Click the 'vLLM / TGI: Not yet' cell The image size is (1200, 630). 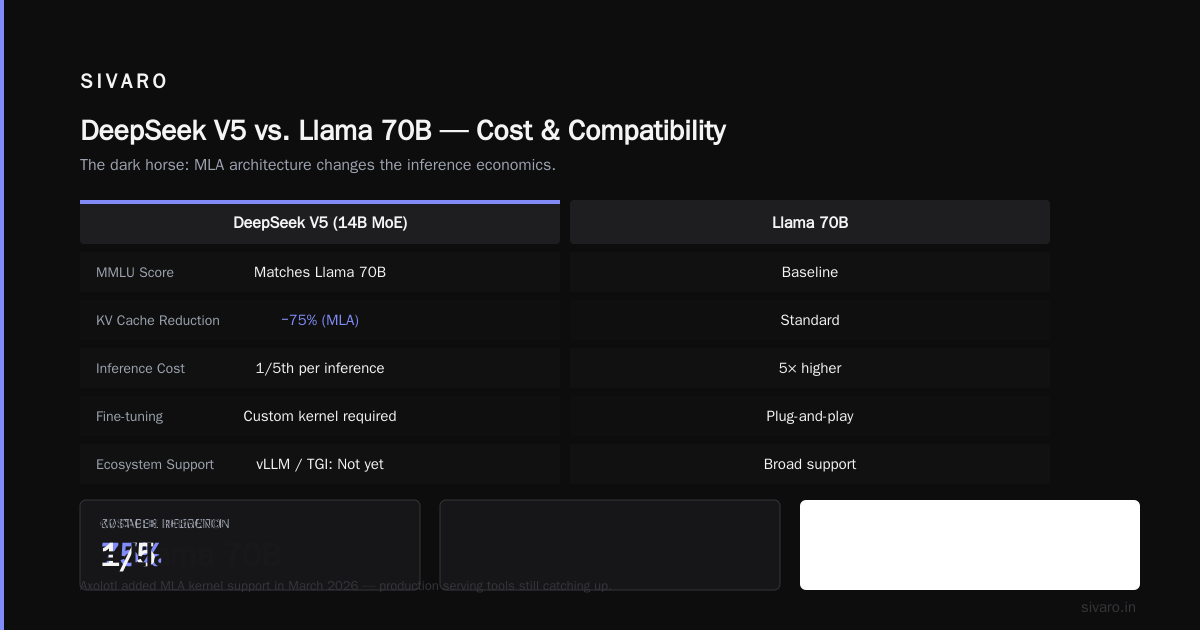pyautogui.click(x=320, y=464)
